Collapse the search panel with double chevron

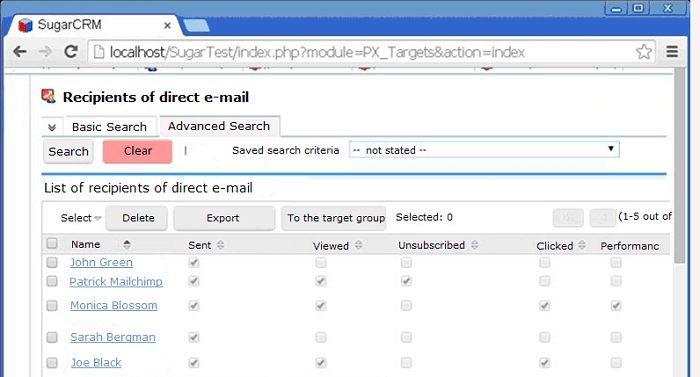pos(52,127)
